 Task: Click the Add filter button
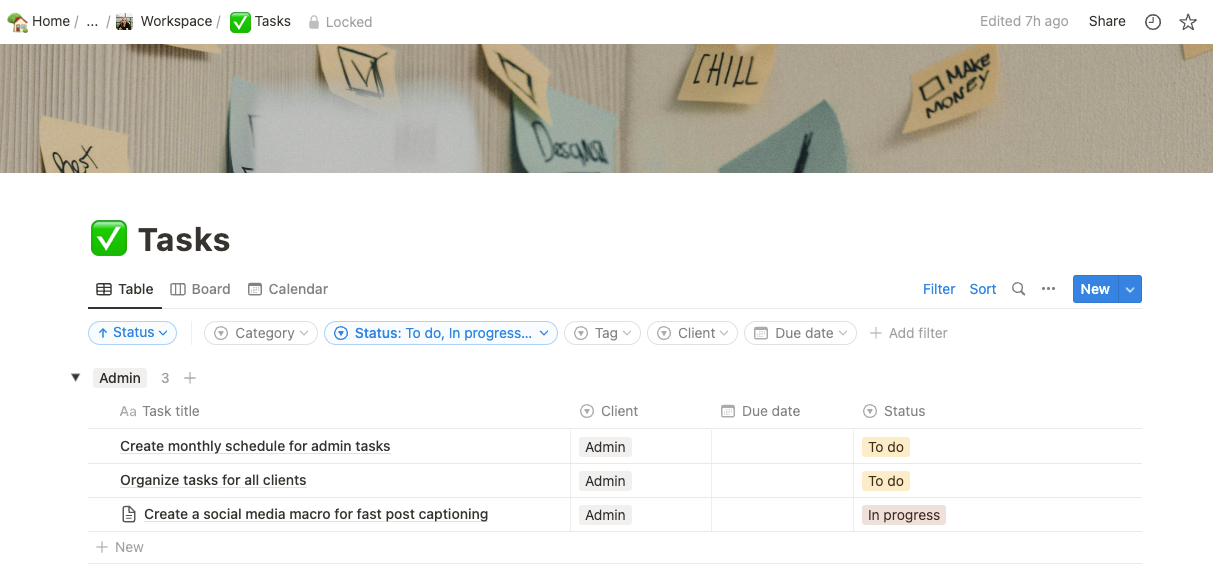(908, 333)
